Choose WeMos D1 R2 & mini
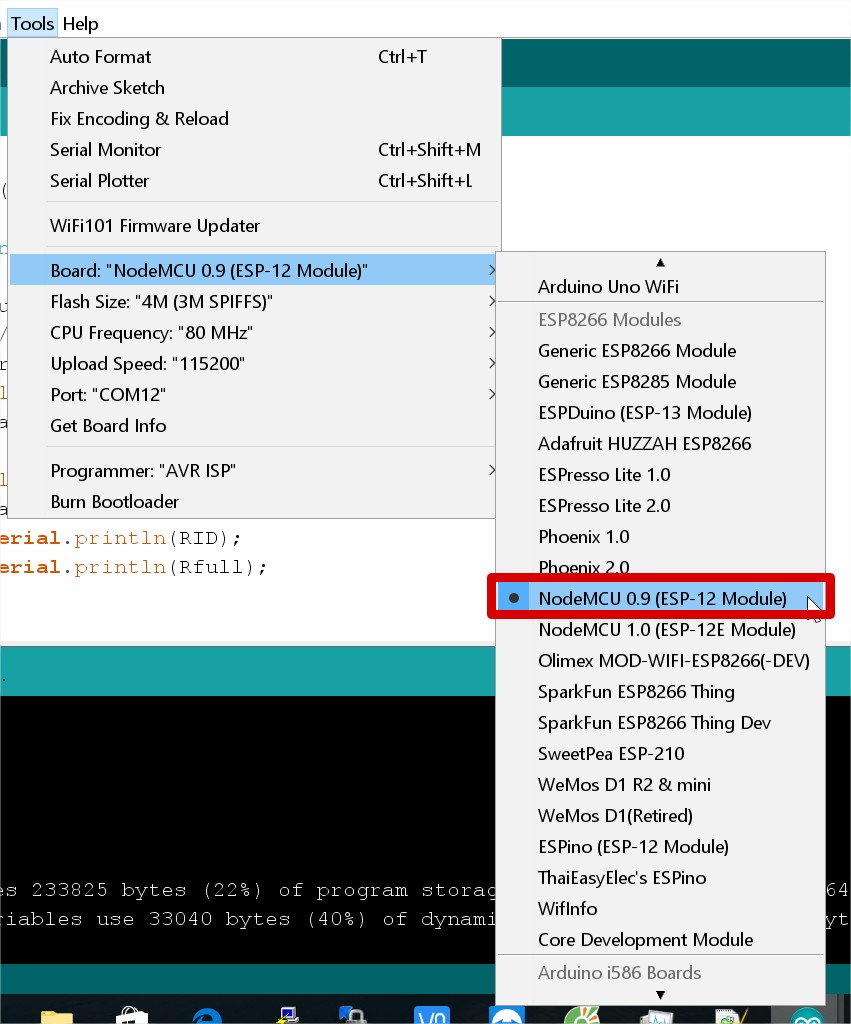851x1024 pixels. click(660, 785)
